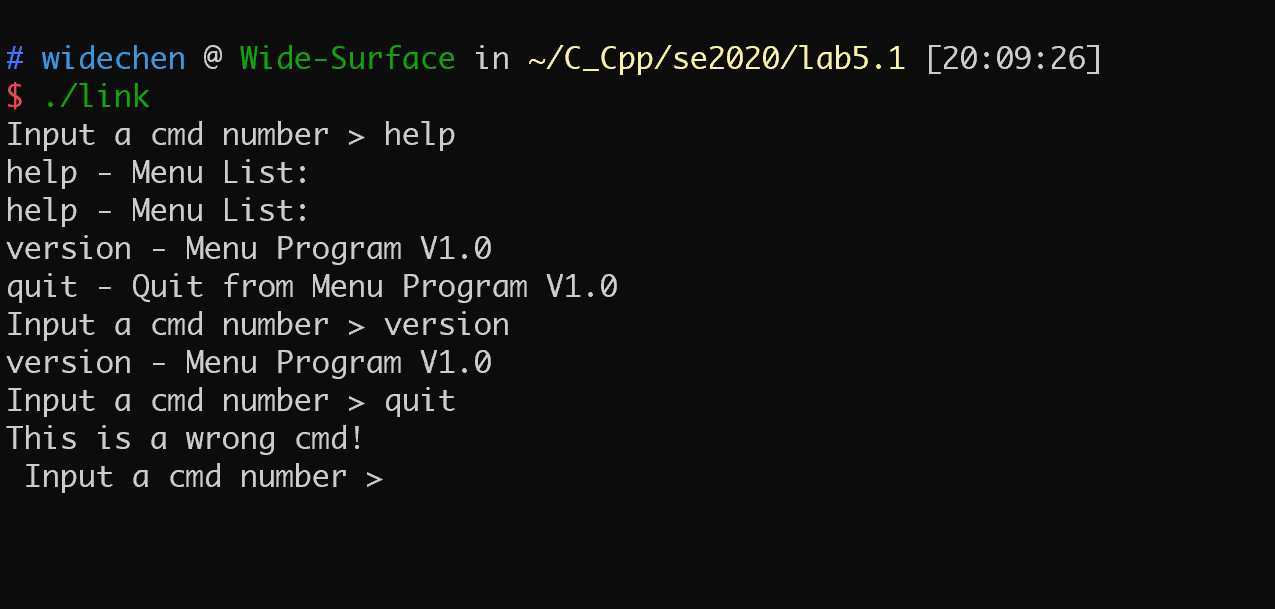The height and width of the screenshot is (609, 1275).
Task: Click the second 'version - Menu Program V1.0' output
Action: tap(249, 363)
